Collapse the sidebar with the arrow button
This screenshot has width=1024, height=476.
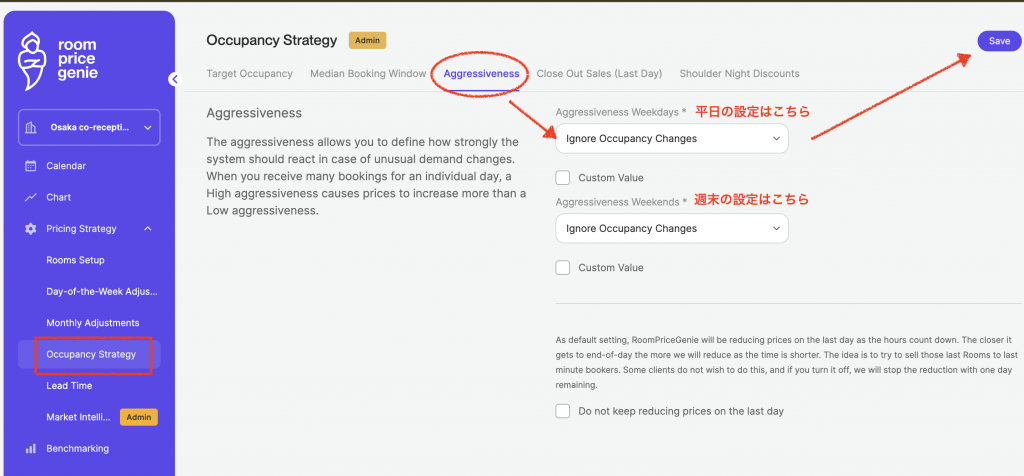tap(174, 79)
